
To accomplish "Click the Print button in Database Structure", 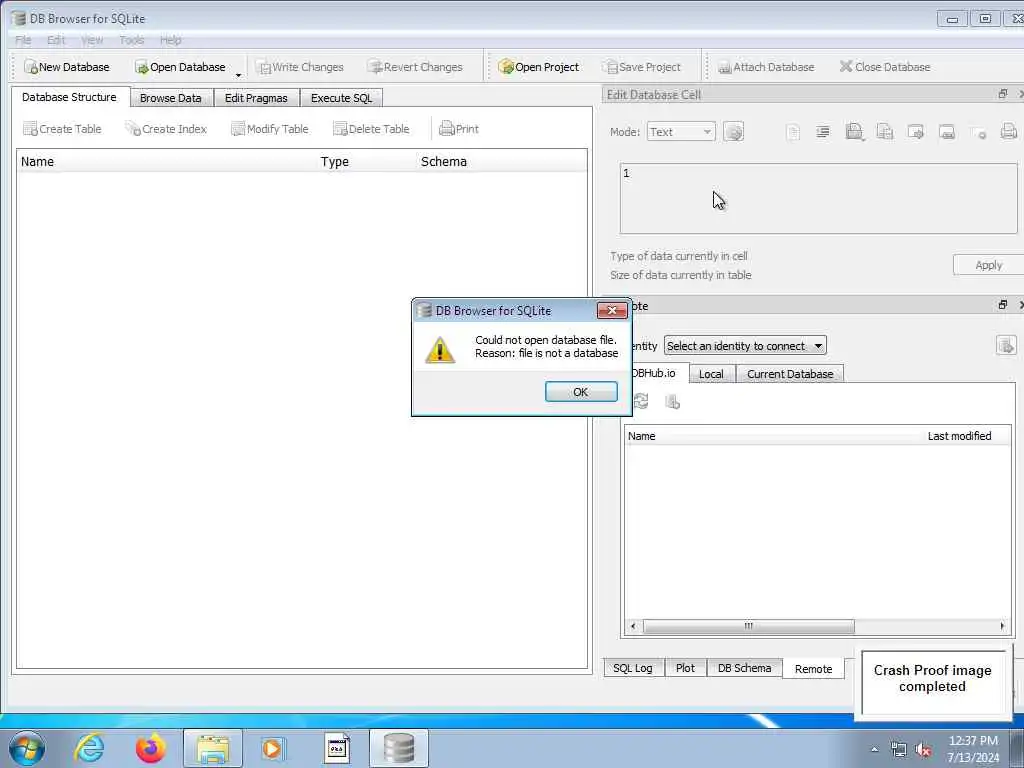I will coord(459,129).
